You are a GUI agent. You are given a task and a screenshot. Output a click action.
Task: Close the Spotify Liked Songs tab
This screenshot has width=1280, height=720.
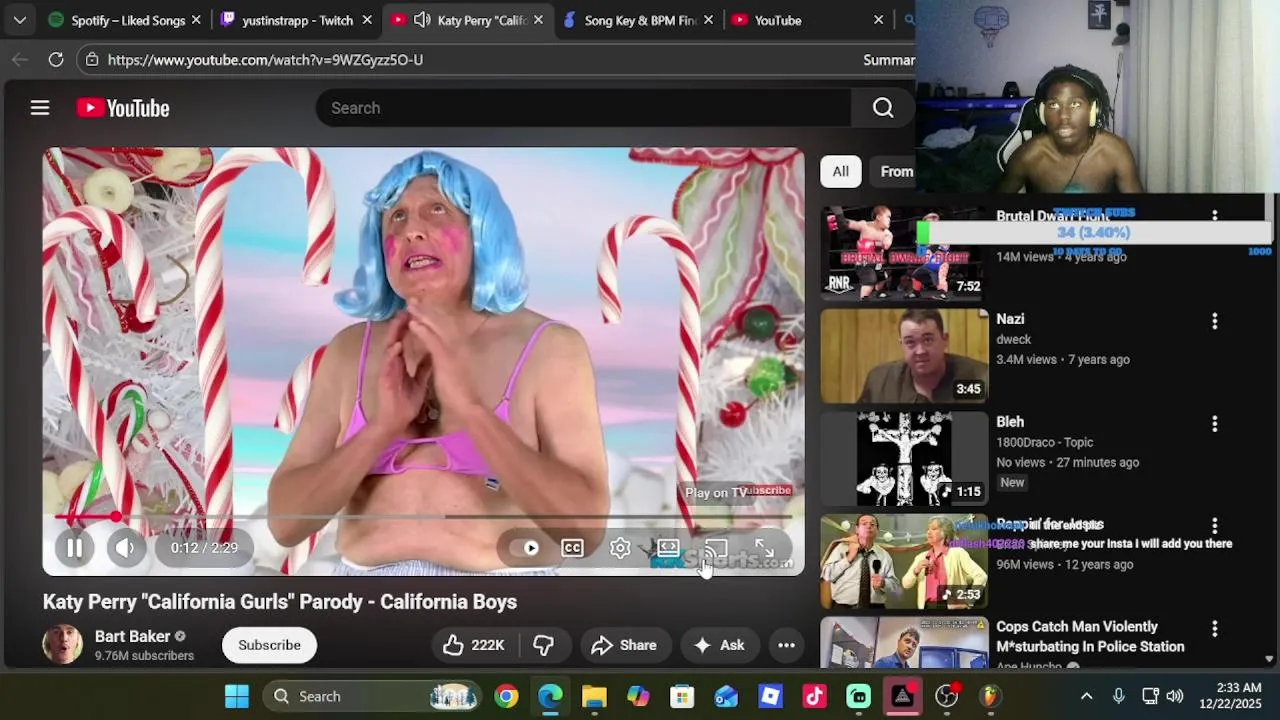click(196, 20)
